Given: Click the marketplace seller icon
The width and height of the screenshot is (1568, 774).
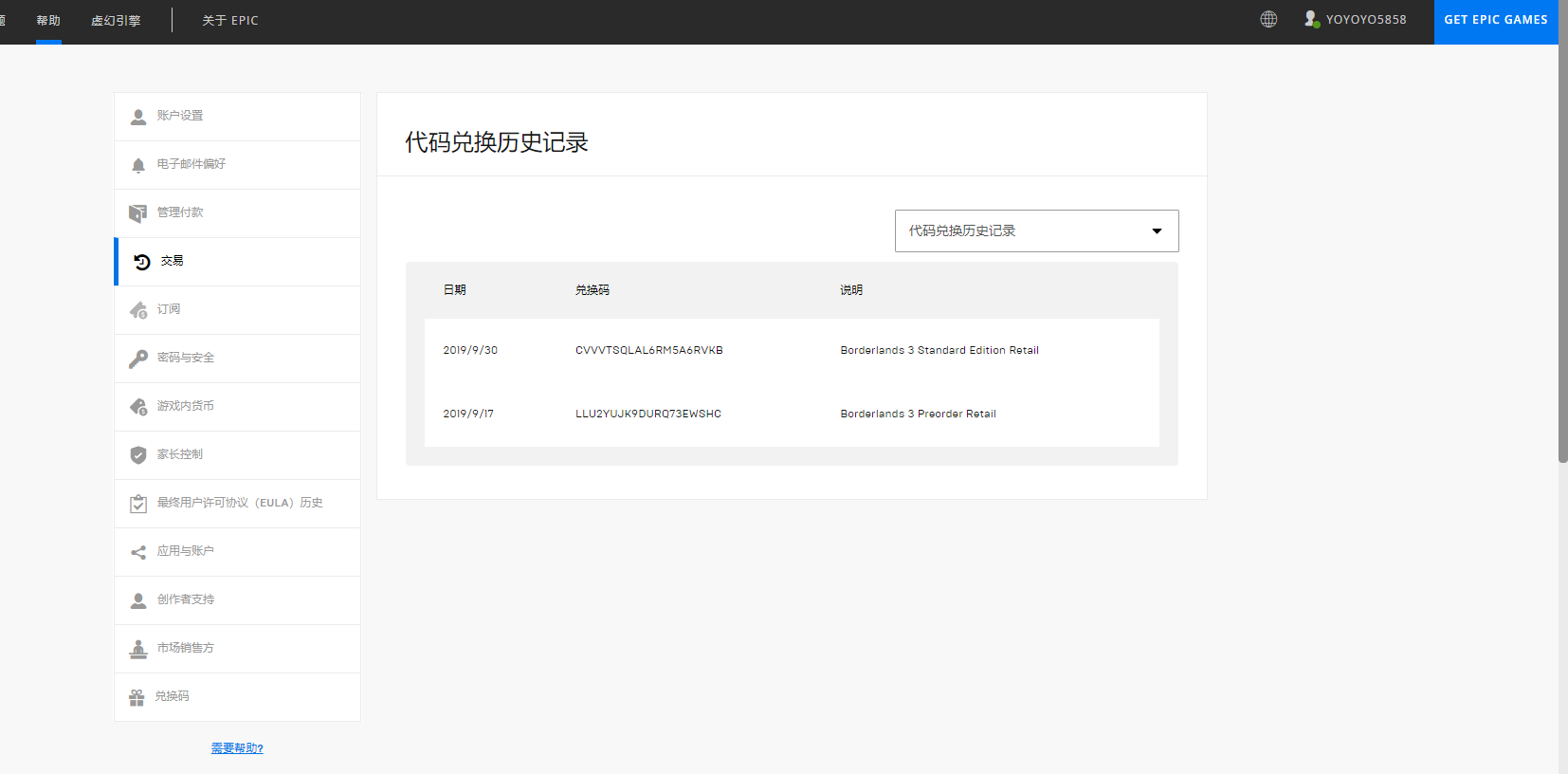Looking at the screenshot, I should click(138, 649).
